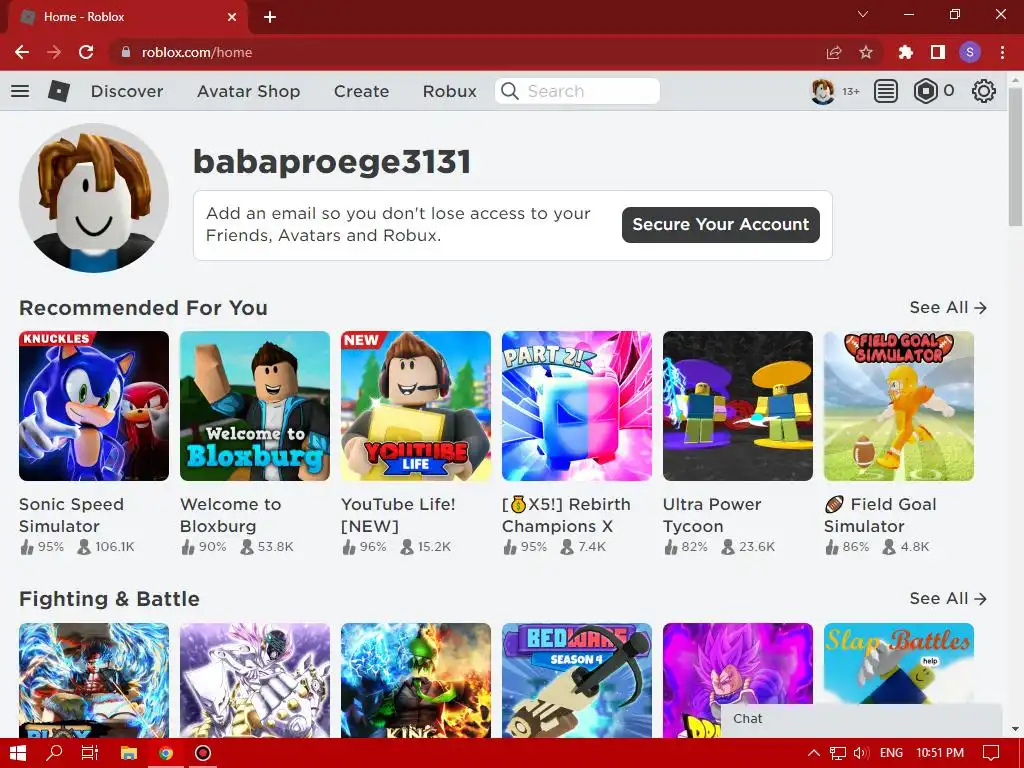Viewport: 1024px width, 768px height.
Task: Click the 10:51 PM clock
Action: click(940, 753)
